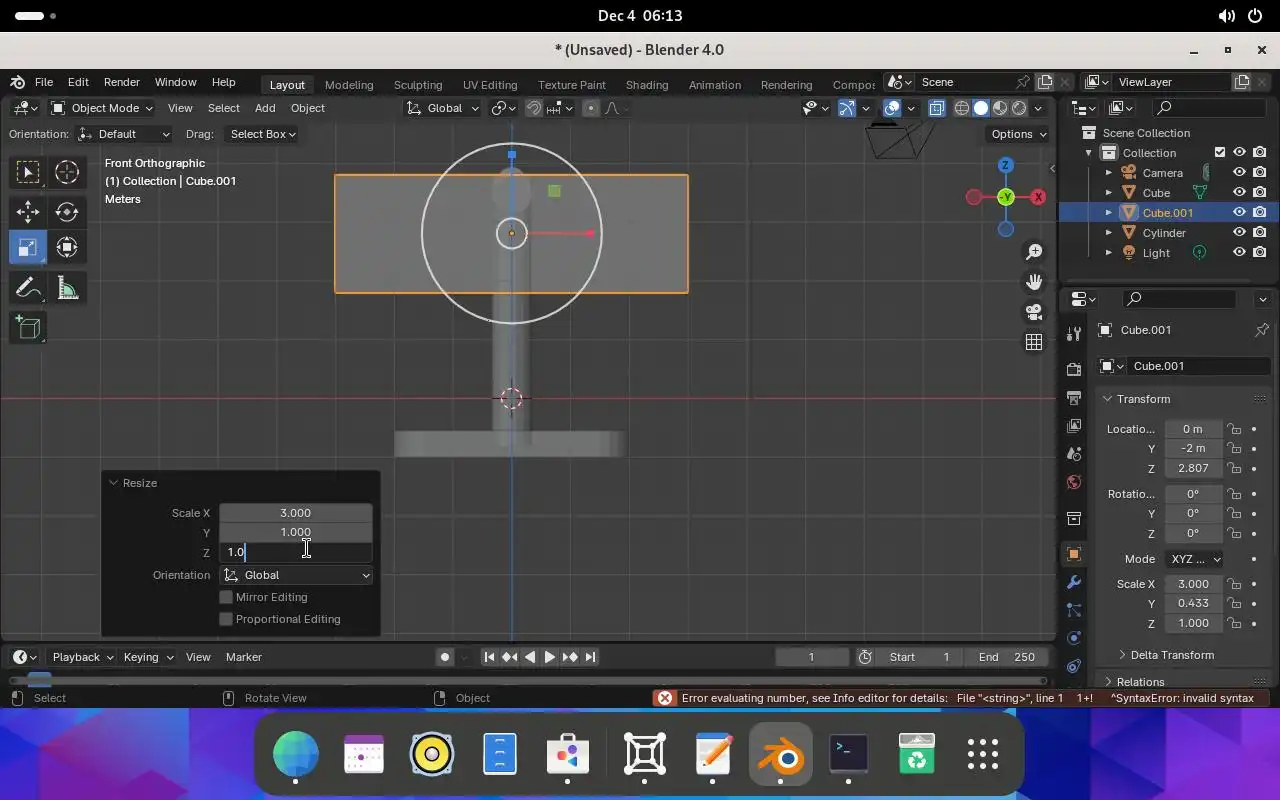Enable the Mirror Editing checkbox
Viewport: 1280px width, 800px height.
tap(226, 597)
